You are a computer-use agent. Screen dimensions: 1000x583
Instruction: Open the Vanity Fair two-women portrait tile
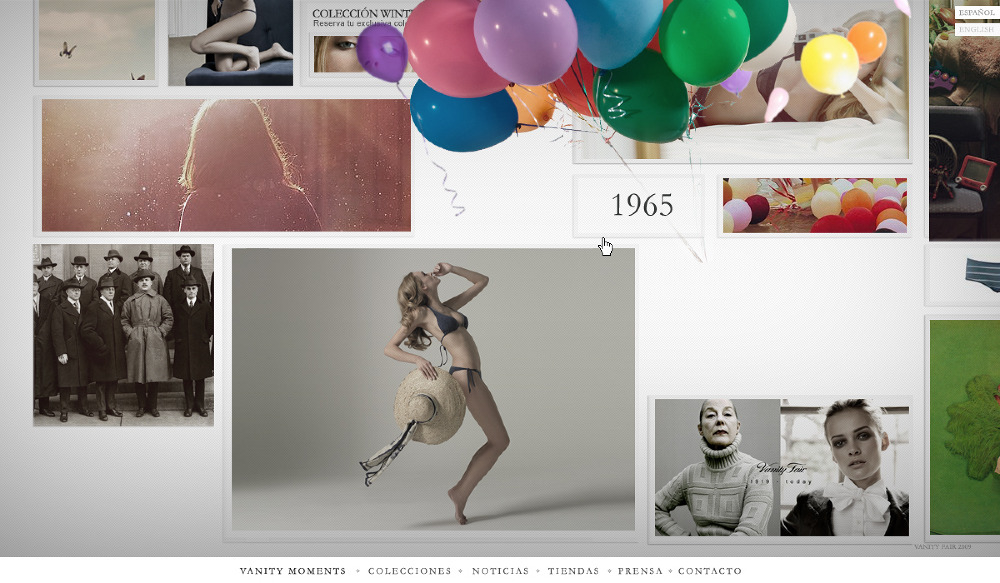click(781, 467)
